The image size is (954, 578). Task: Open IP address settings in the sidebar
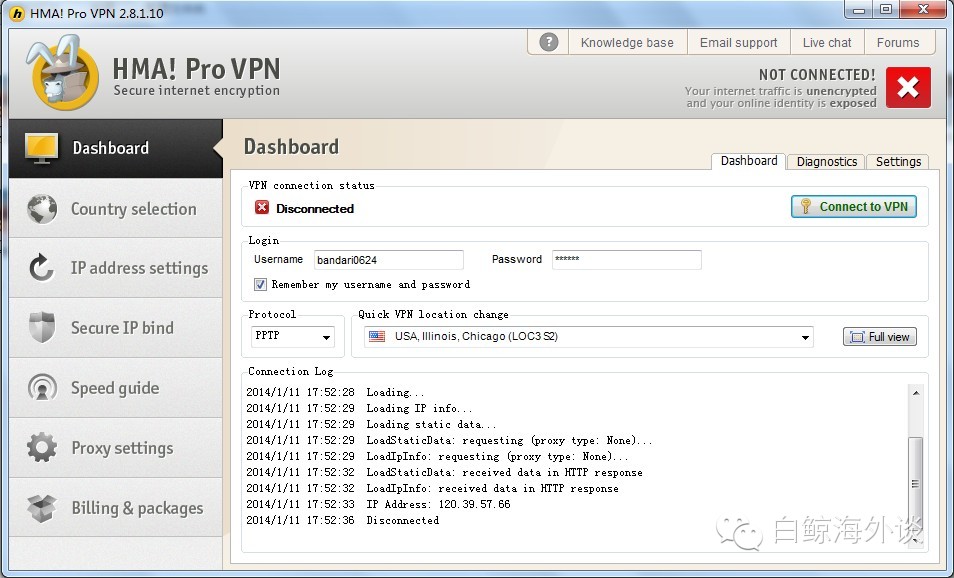tap(116, 268)
